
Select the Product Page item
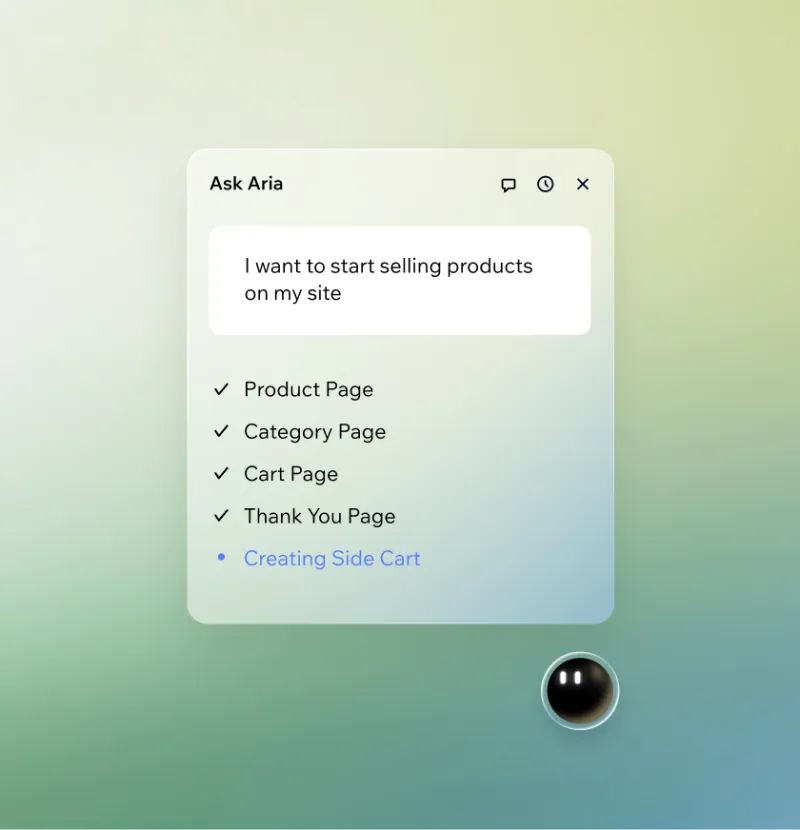click(x=309, y=390)
